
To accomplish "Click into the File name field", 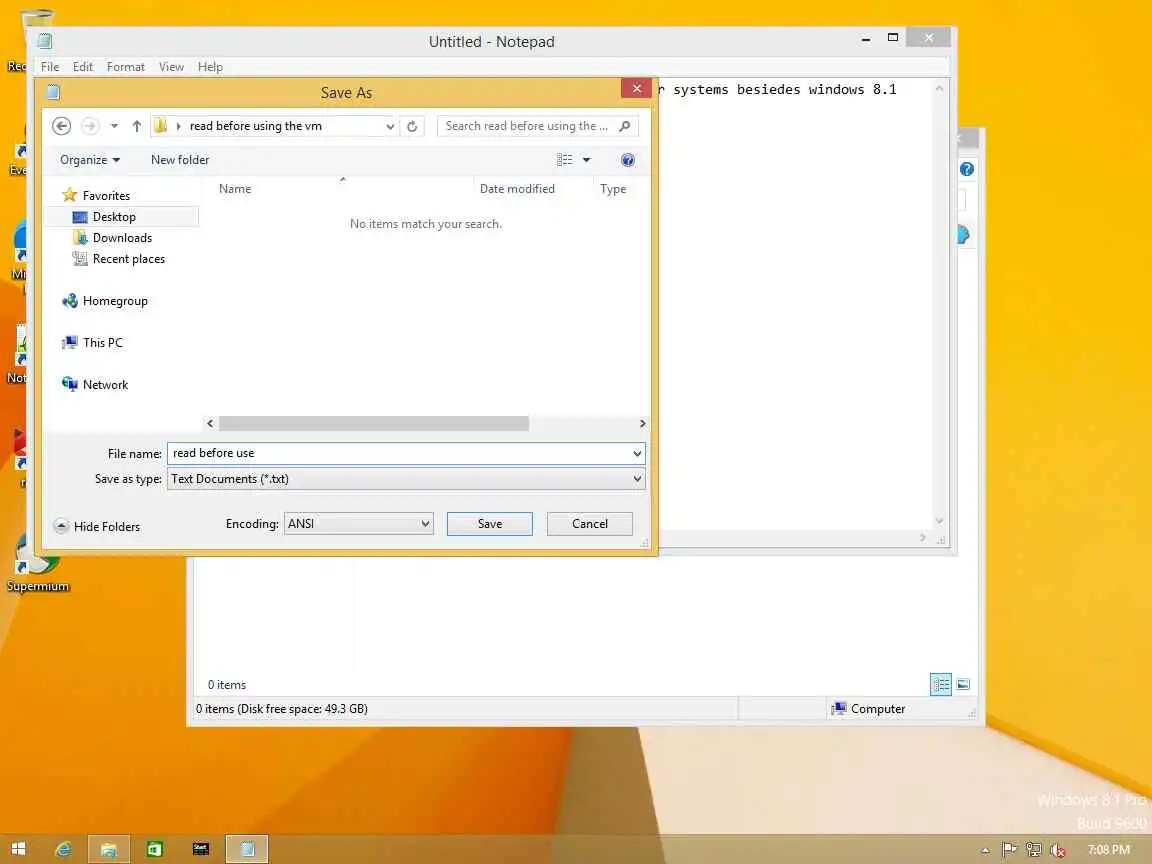I will point(398,453).
